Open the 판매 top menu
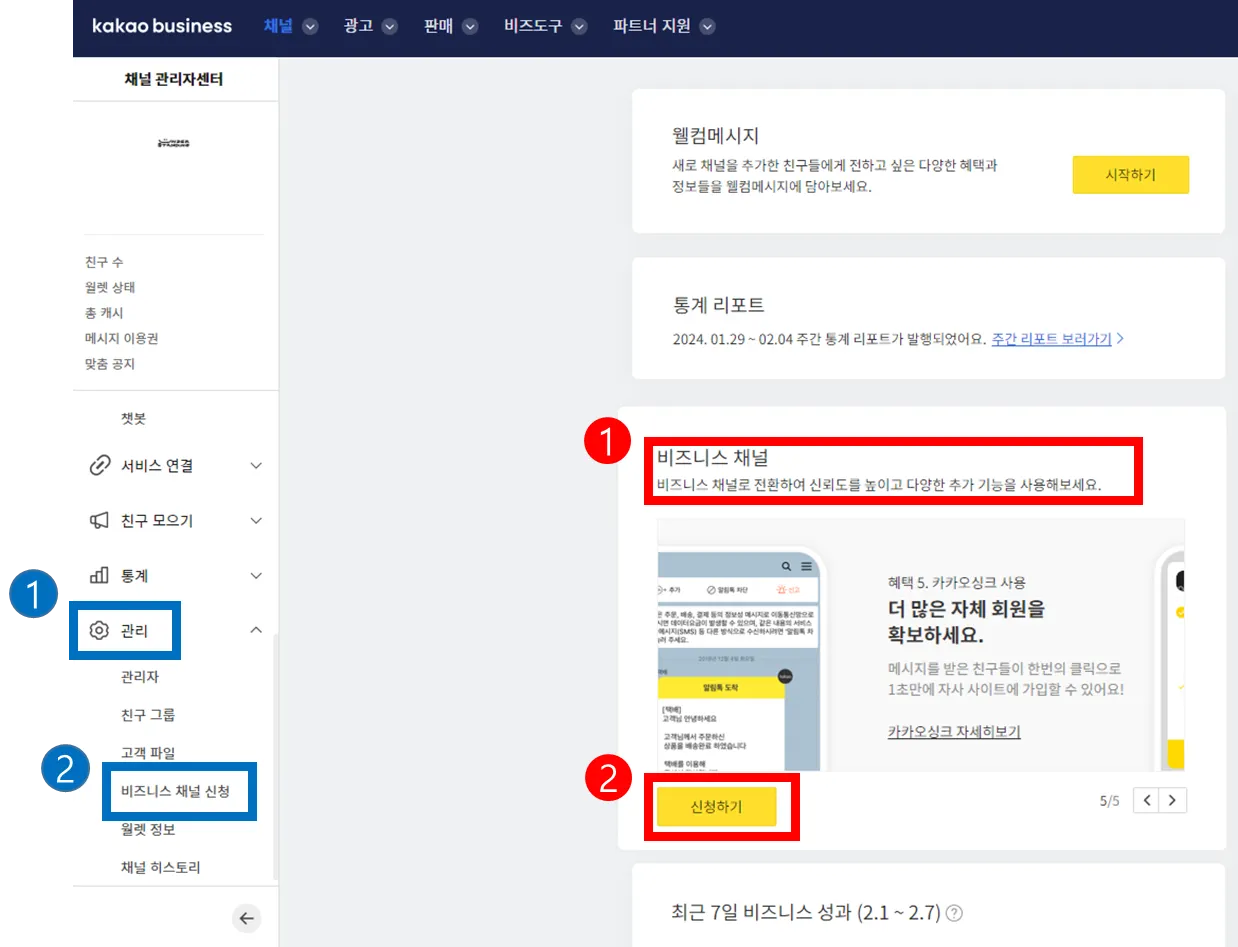1238x947 pixels. [438, 27]
